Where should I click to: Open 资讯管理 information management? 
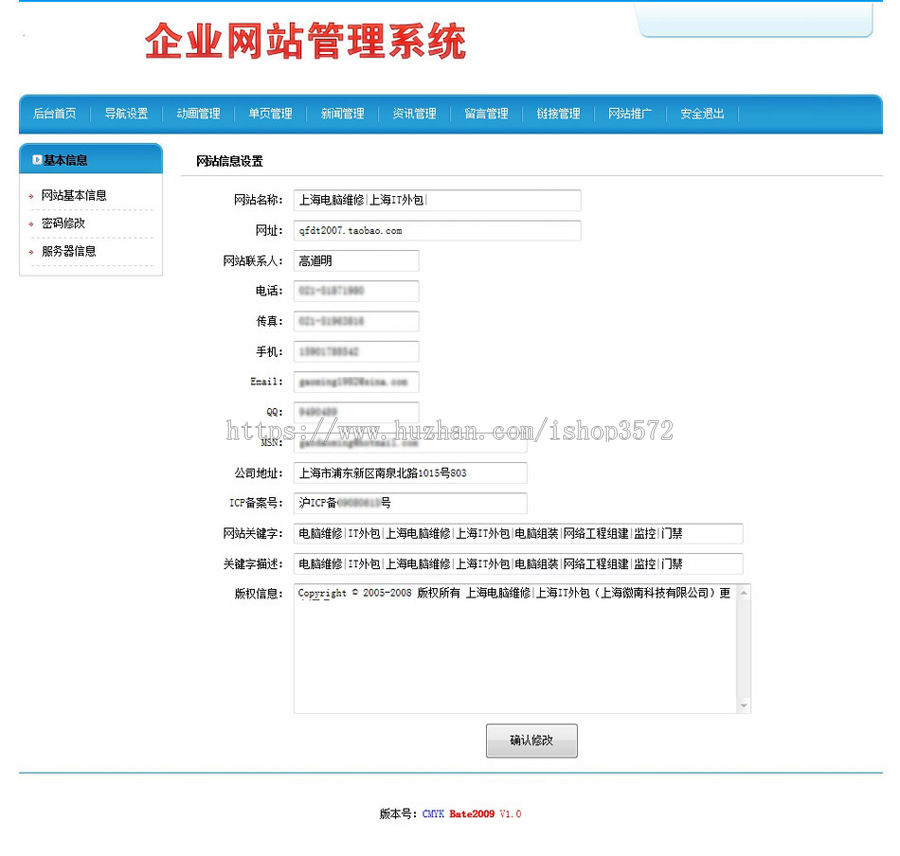414,113
